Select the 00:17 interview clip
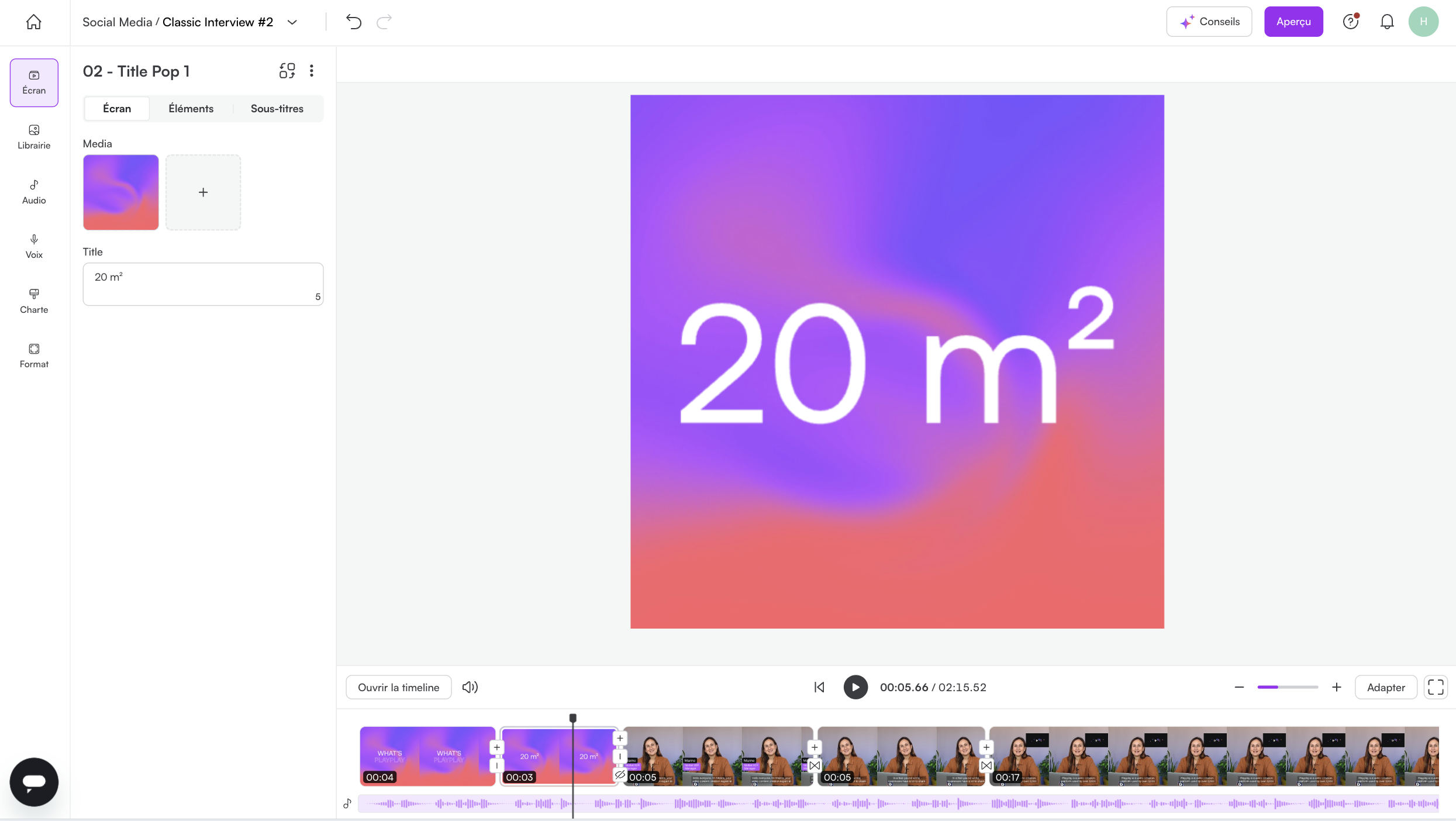The width and height of the screenshot is (1456, 821). pos(1214,756)
